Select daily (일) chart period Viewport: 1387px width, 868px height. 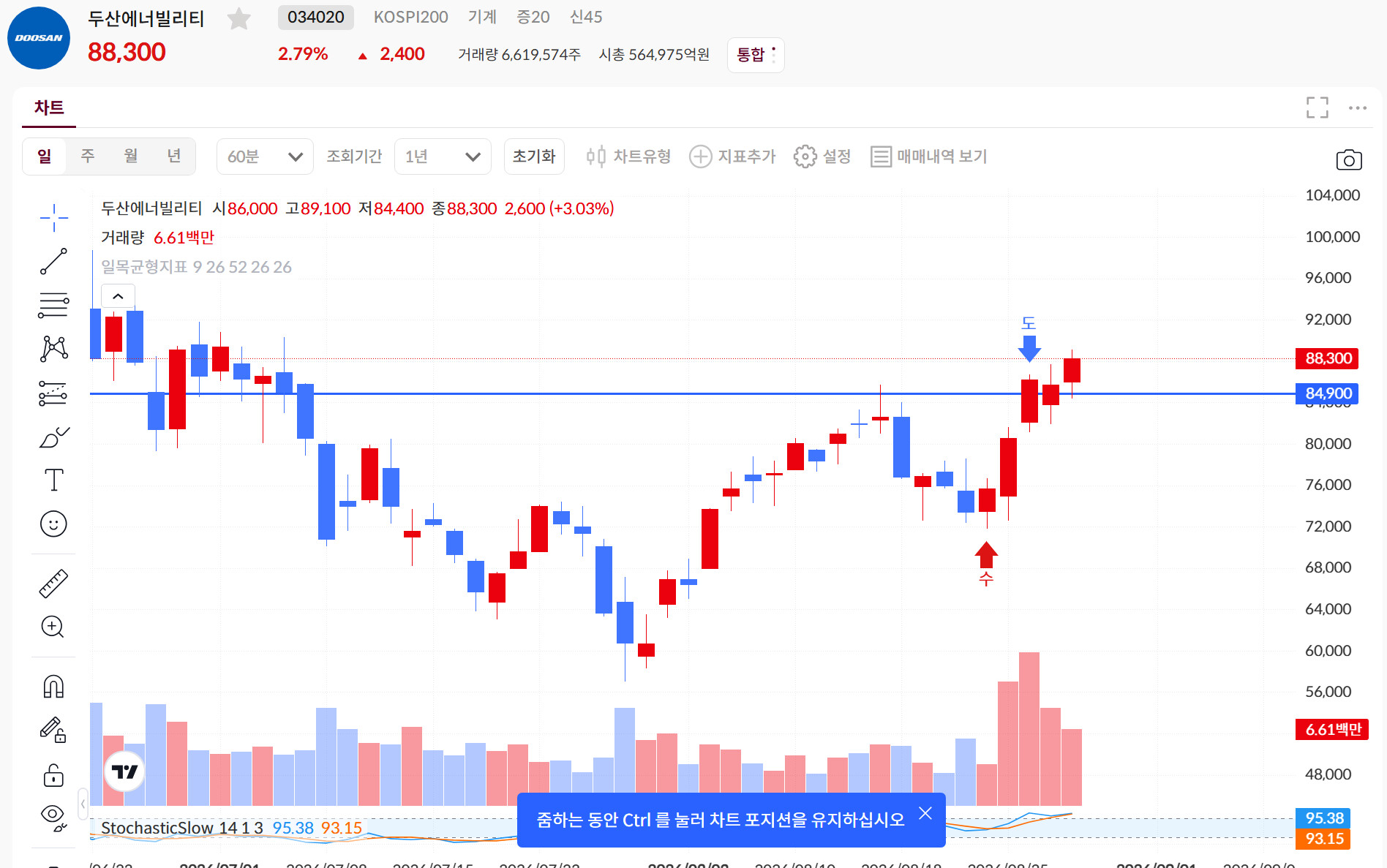pos(45,156)
